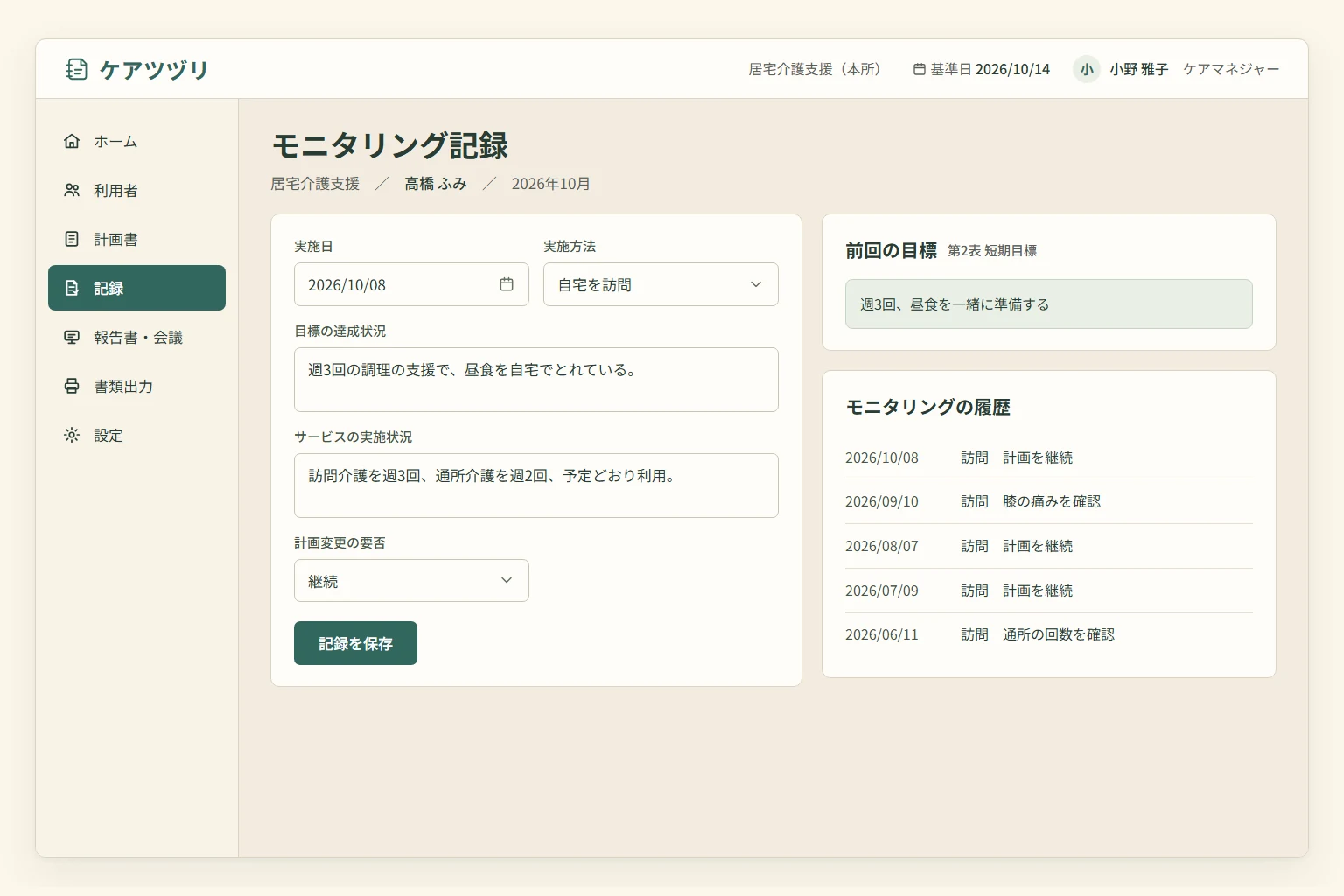Click the ケアマネジャー role label
Viewport: 1344px width, 896px height.
click(1231, 69)
